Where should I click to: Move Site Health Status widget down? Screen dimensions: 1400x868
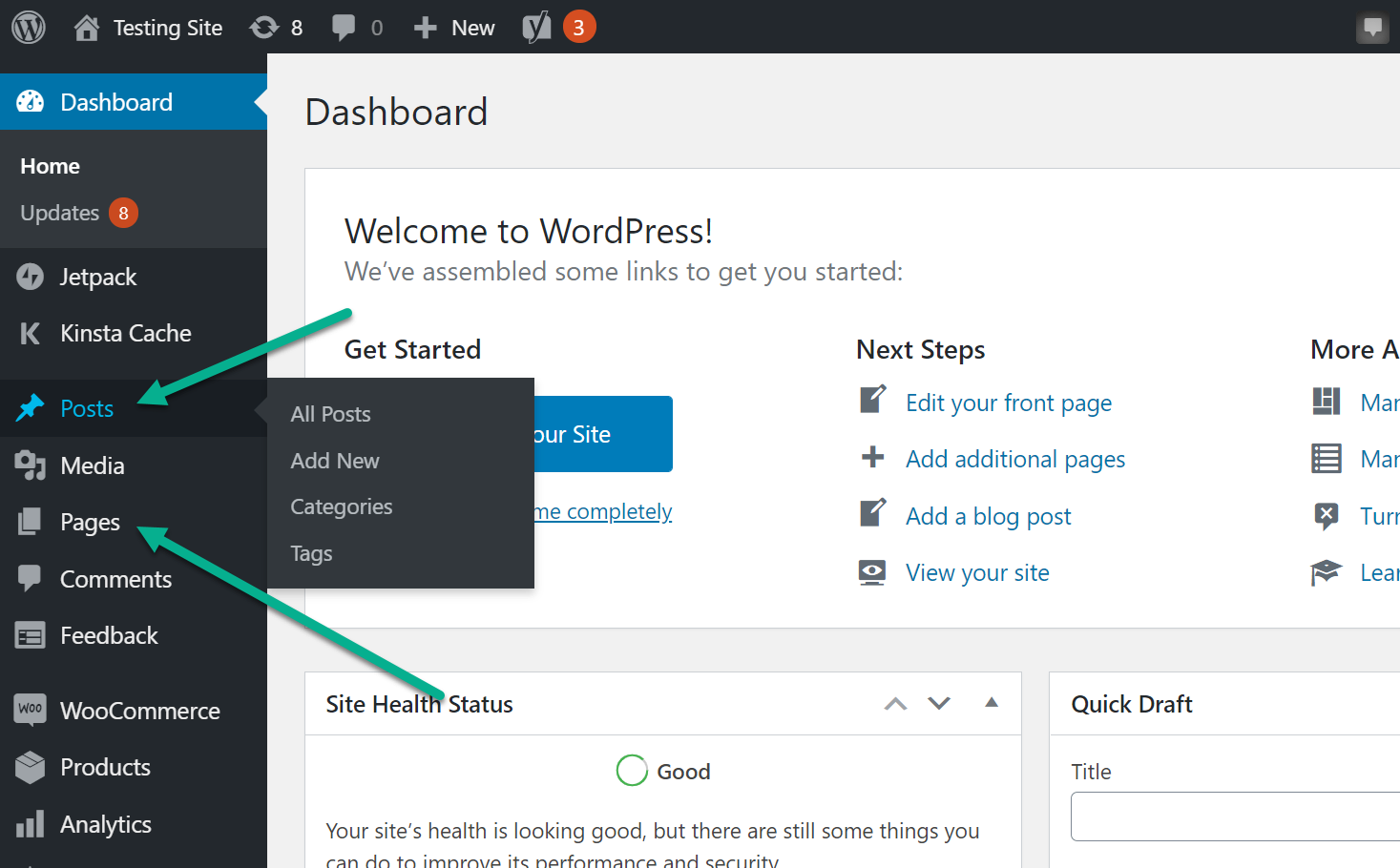pyautogui.click(x=939, y=704)
